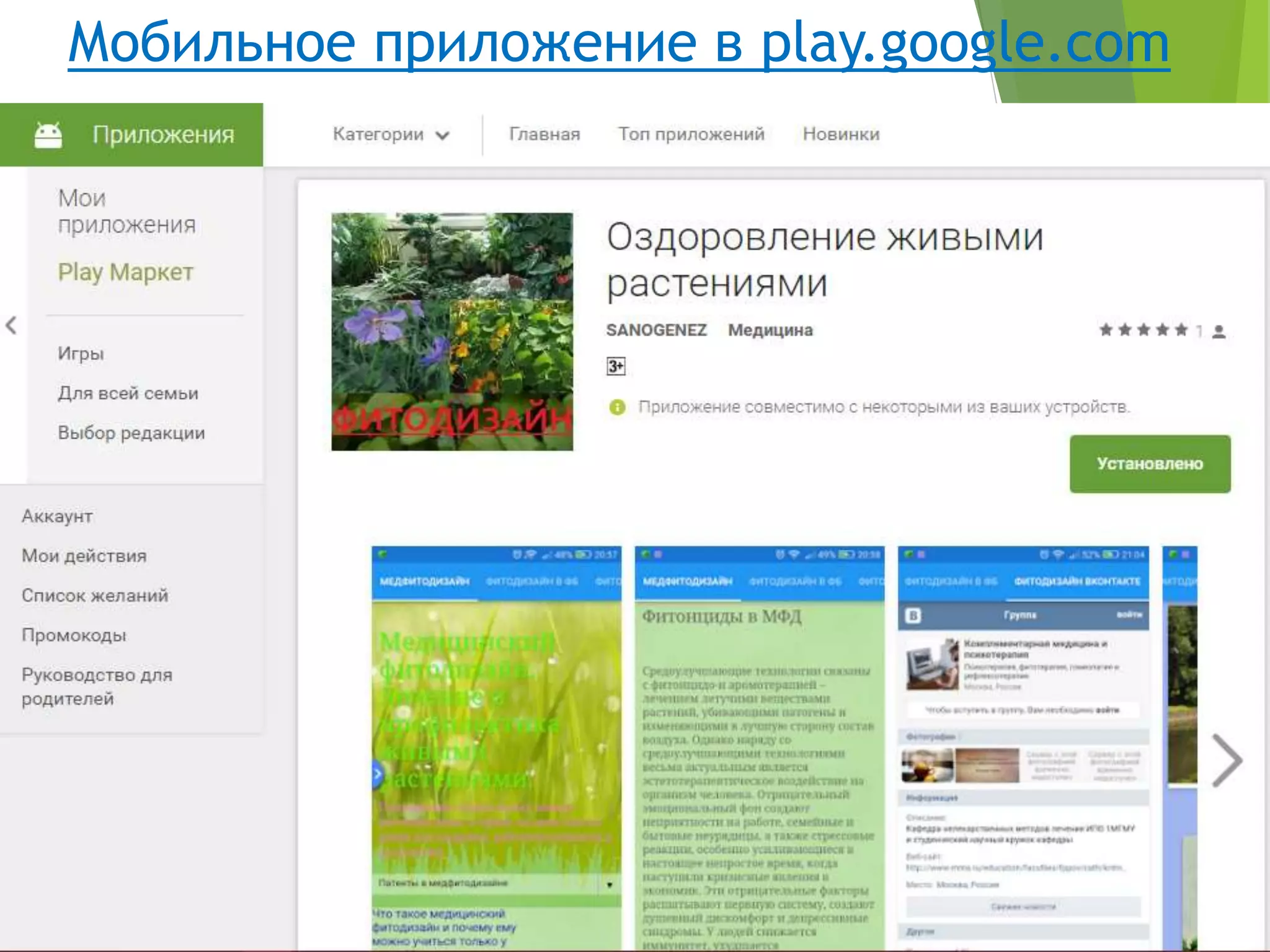Click the 3+ age rating badge
This screenshot has width=1270, height=952.
click(616, 366)
